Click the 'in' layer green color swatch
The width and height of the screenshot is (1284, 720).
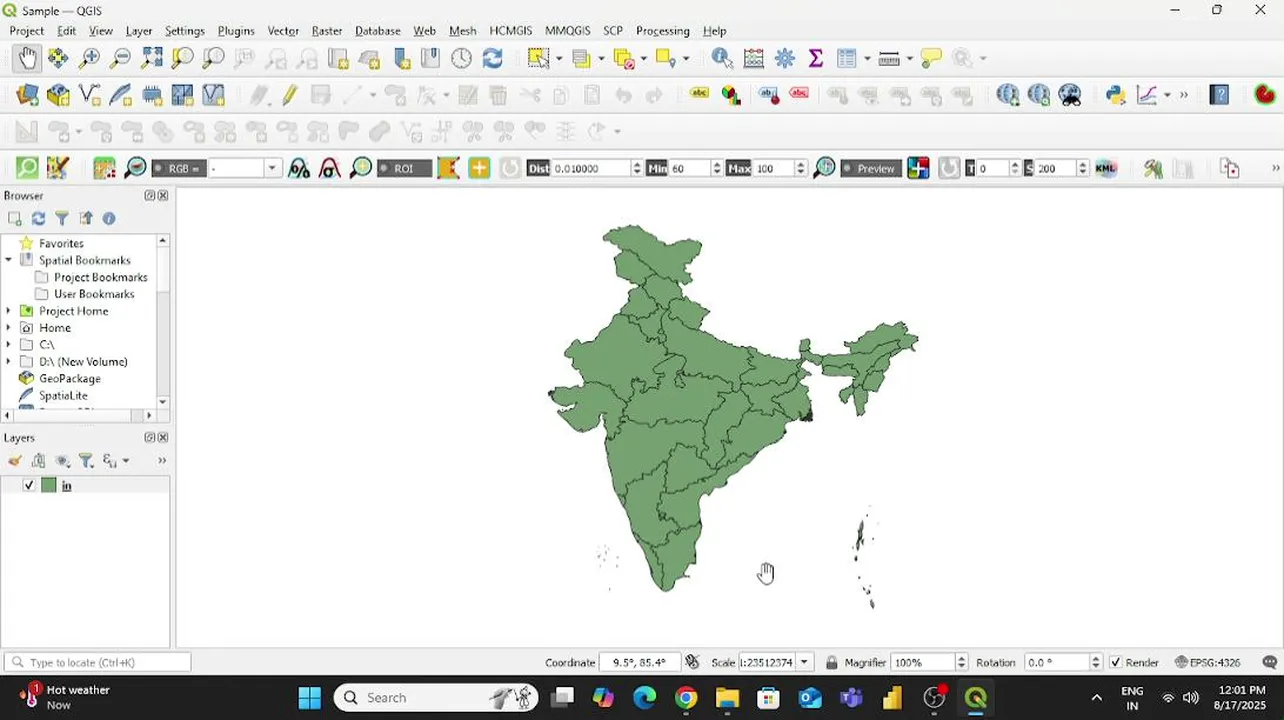point(48,485)
